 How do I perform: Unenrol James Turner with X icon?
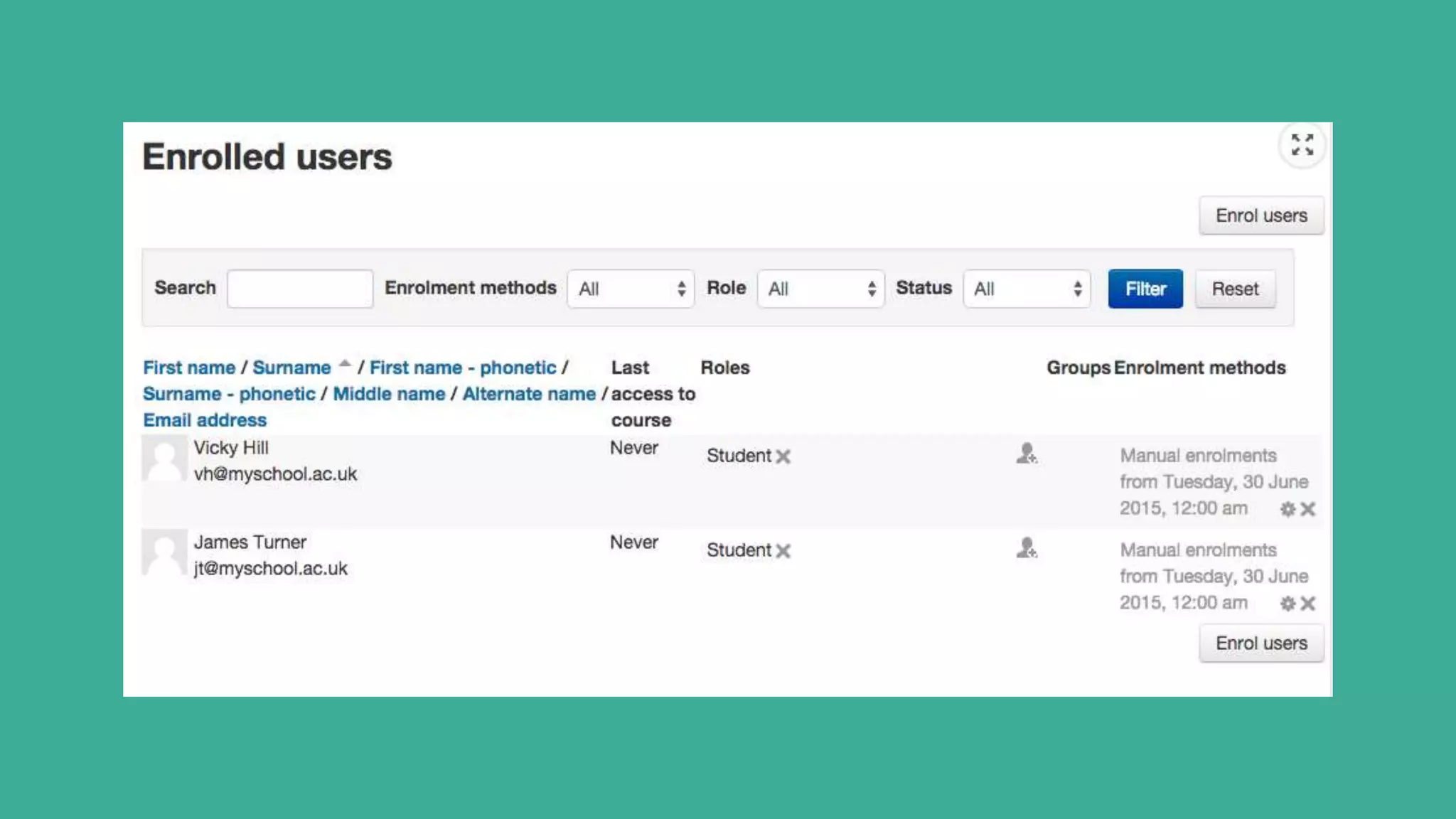click(1308, 604)
